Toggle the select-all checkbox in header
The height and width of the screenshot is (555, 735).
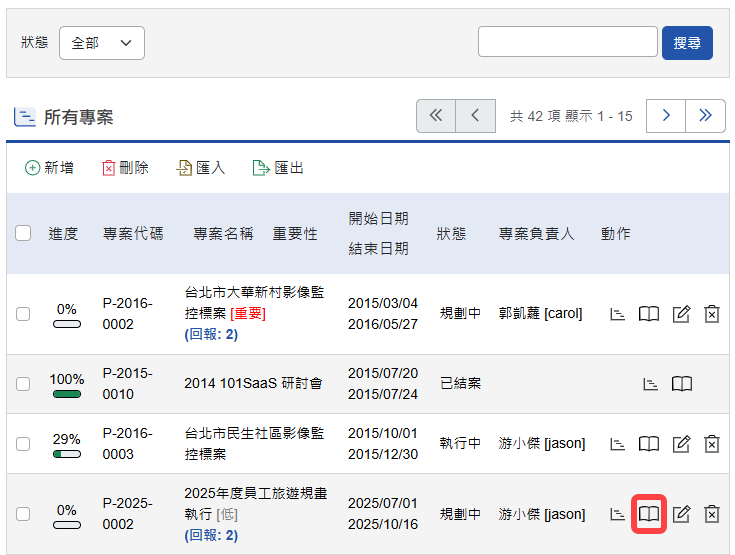click(23, 233)
